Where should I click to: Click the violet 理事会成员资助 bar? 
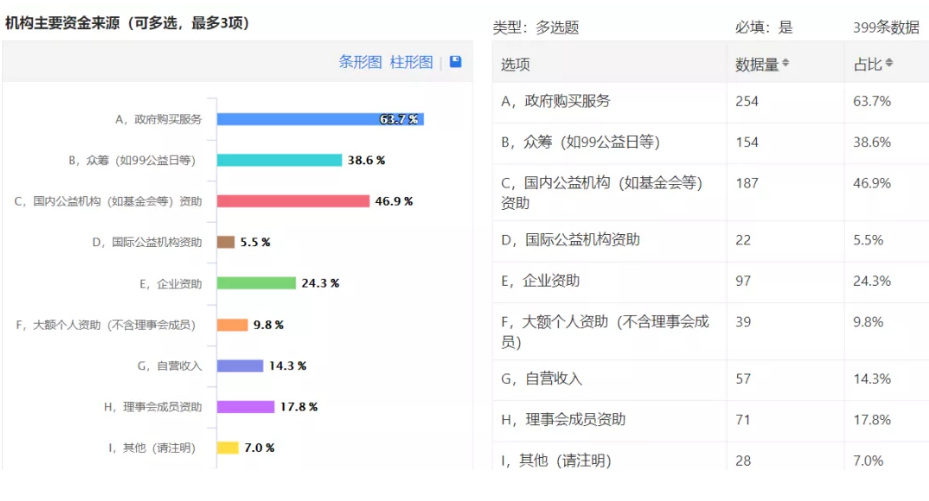pyautogui.click(x=245, y=407)
